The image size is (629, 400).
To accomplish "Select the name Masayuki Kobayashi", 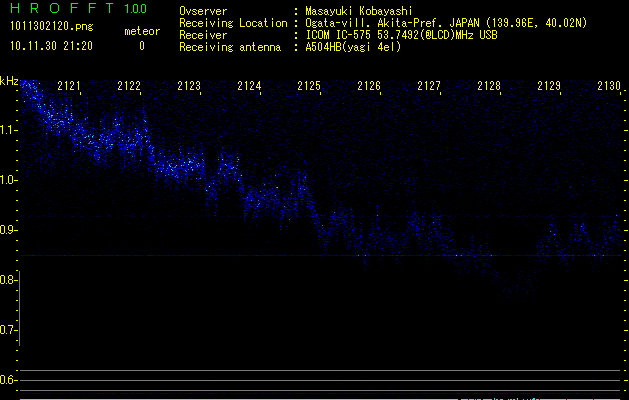I will [359, 11].
